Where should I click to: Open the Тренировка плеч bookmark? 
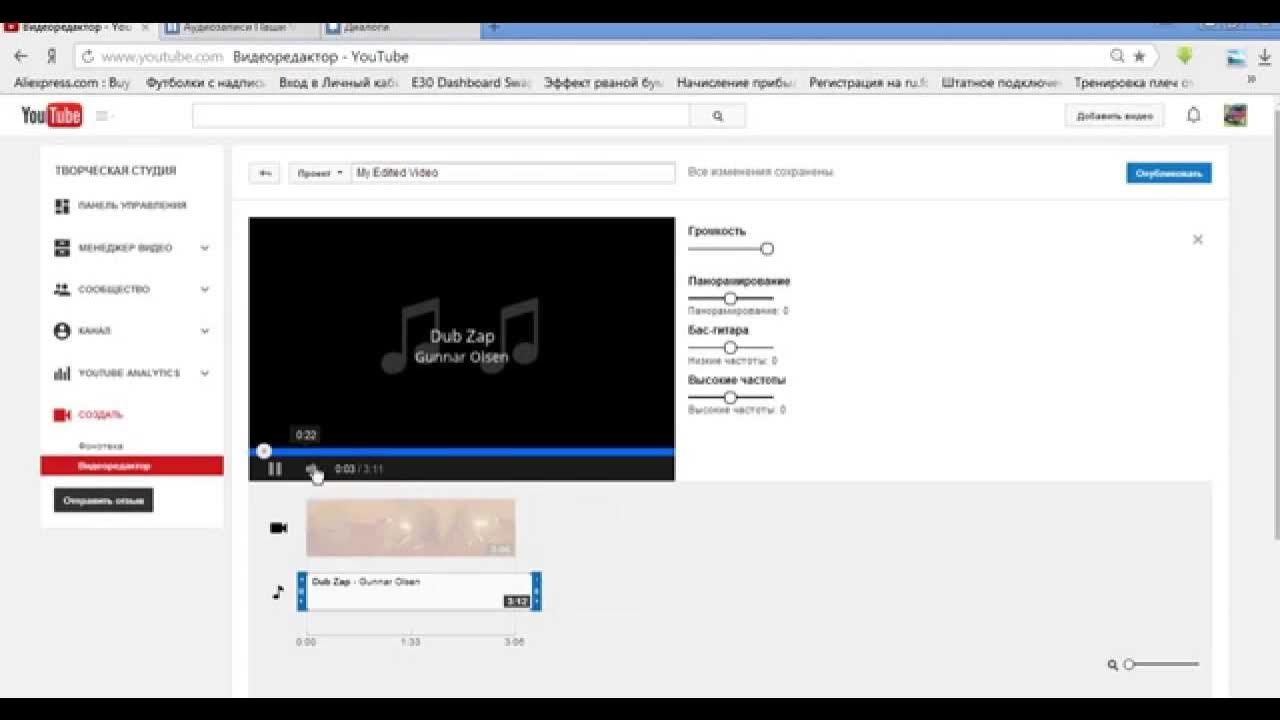tap(1134, 83)
